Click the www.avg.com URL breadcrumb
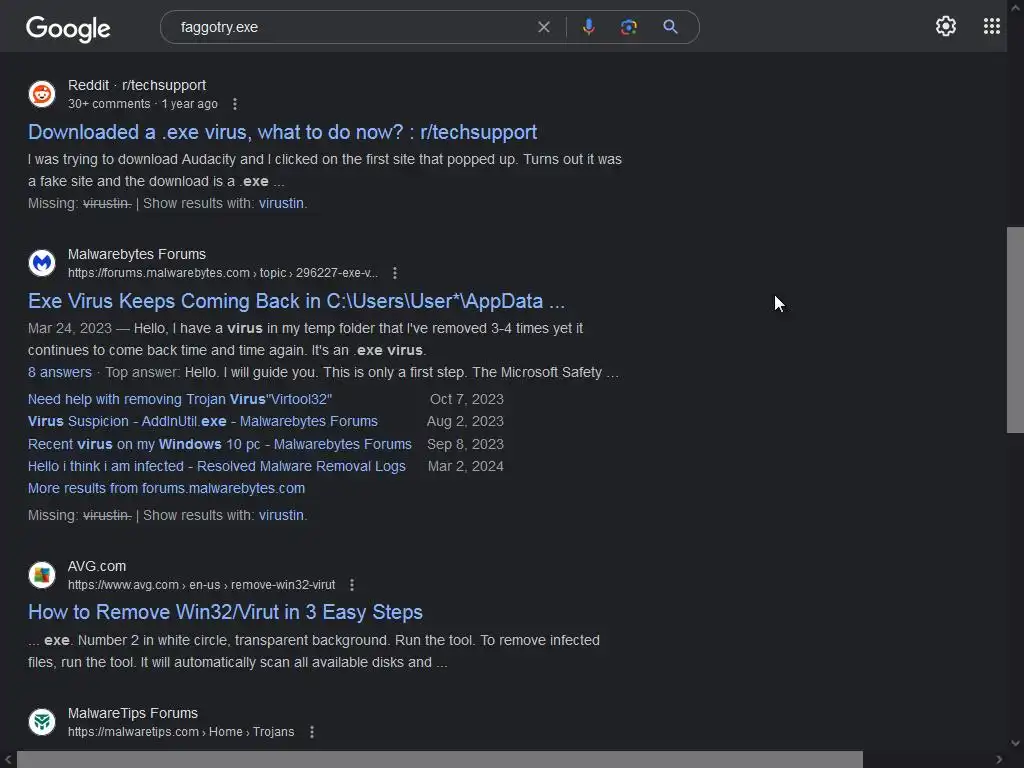 tap(201, 585)
